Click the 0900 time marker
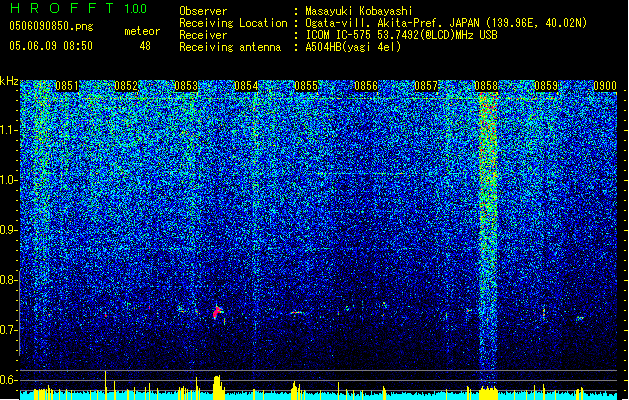This screenshot has height=400, width=629. [605, 86]
